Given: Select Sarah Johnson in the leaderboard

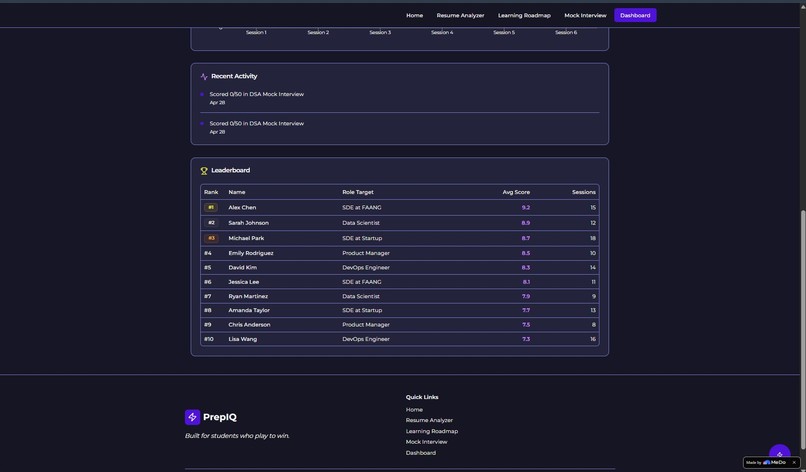Looking at the screenshot, I should pyautogui.click(x=248, y=223).
